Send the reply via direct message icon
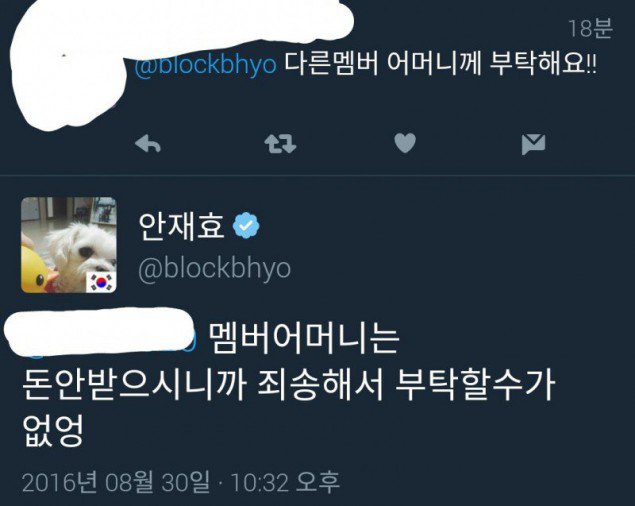 coord(533,144)
